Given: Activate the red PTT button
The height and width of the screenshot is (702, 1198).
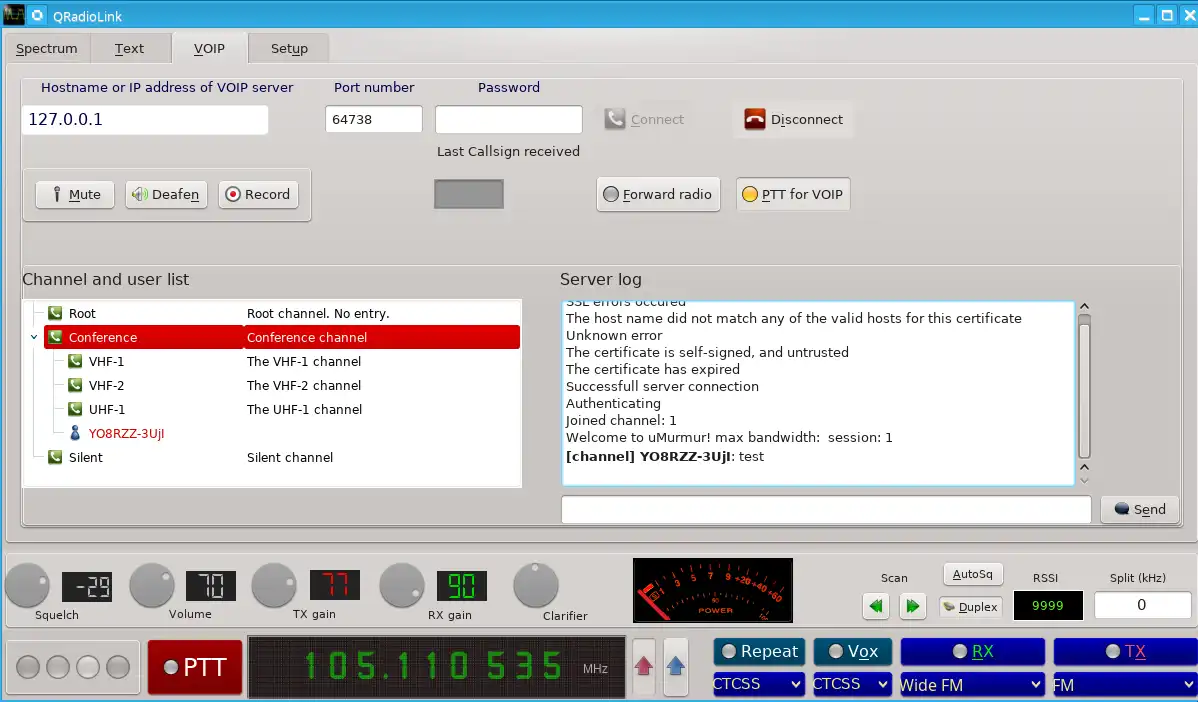Looking at the screenshot, I should tap(195, 667).
